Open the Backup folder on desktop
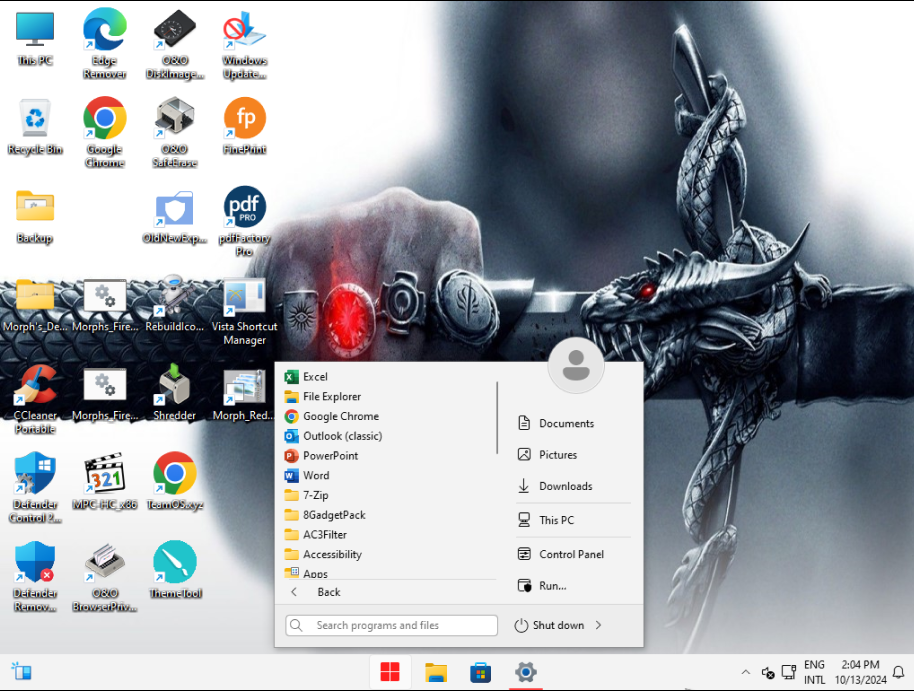914x691 pixels. pyautogui.click(x=35, y=216)
